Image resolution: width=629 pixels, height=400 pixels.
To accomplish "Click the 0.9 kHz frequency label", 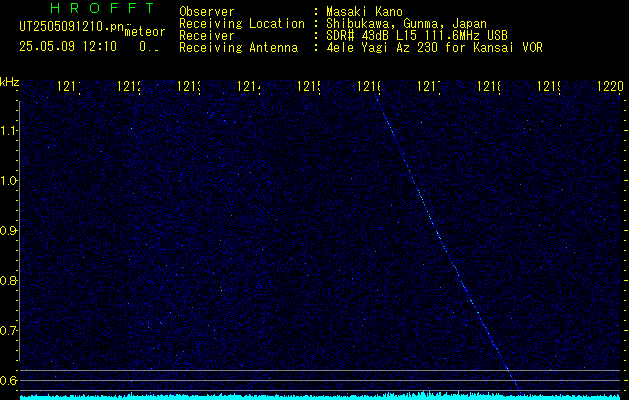I will 9,231.
